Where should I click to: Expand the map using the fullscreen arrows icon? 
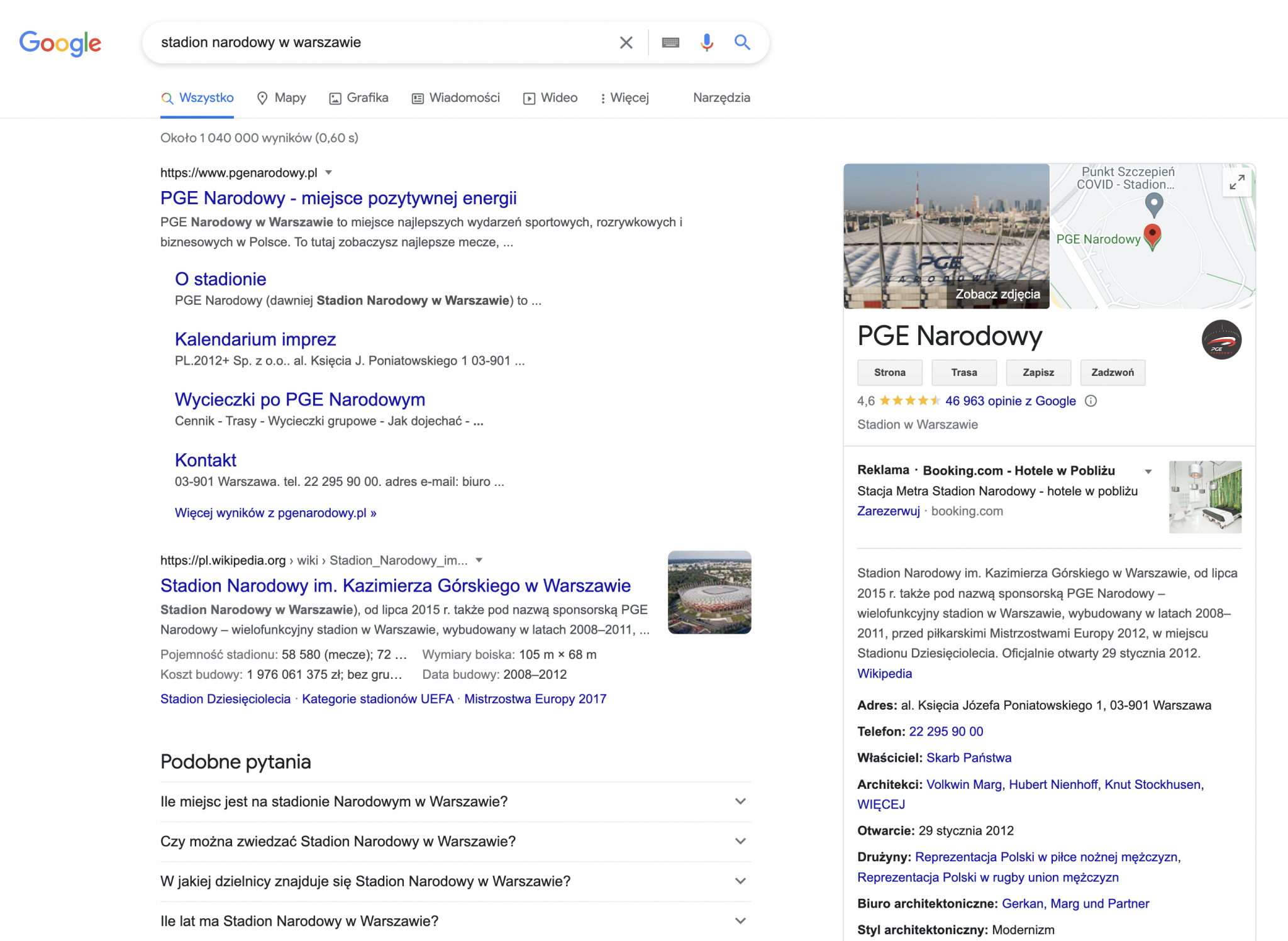click(x=1236, y=182)
